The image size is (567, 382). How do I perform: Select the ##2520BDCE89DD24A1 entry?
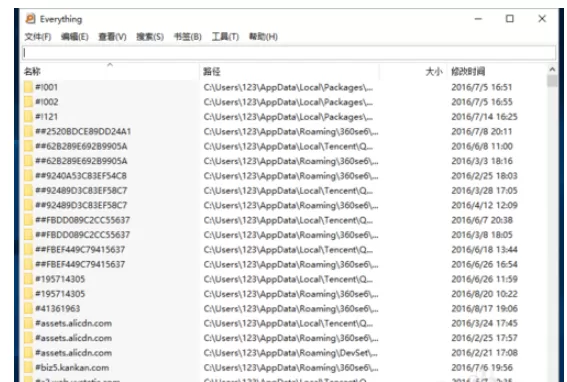tap(83, 131)
